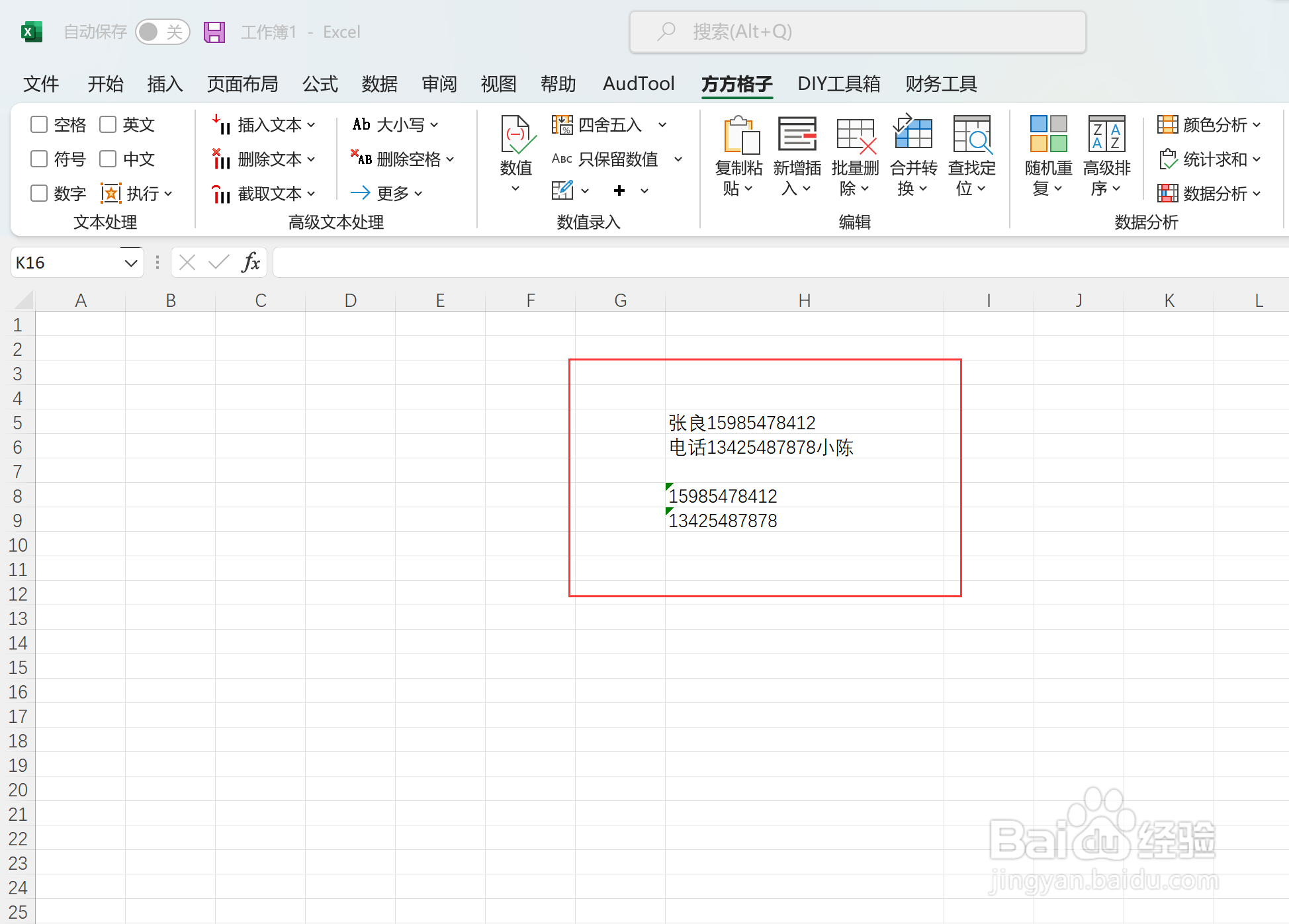
Task: Toggle the 自动保存 switch
Action: click(162, 32)
